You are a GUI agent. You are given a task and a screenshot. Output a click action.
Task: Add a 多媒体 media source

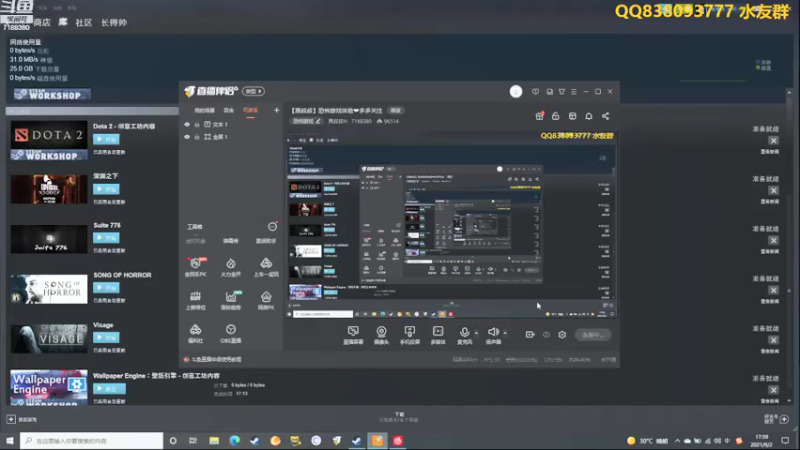[438, 335]
